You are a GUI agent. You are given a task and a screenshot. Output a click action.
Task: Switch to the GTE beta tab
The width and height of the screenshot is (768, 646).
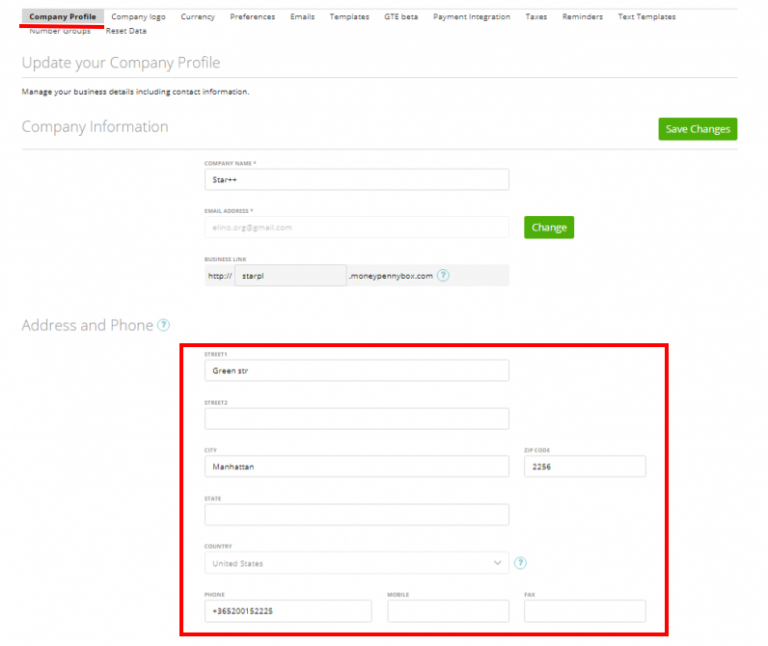tap(401, 16)
